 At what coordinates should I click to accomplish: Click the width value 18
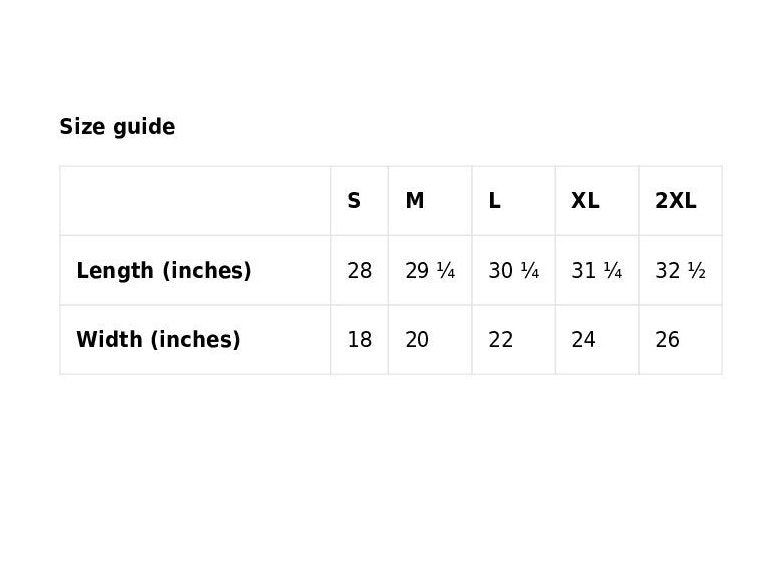(359, 339)
